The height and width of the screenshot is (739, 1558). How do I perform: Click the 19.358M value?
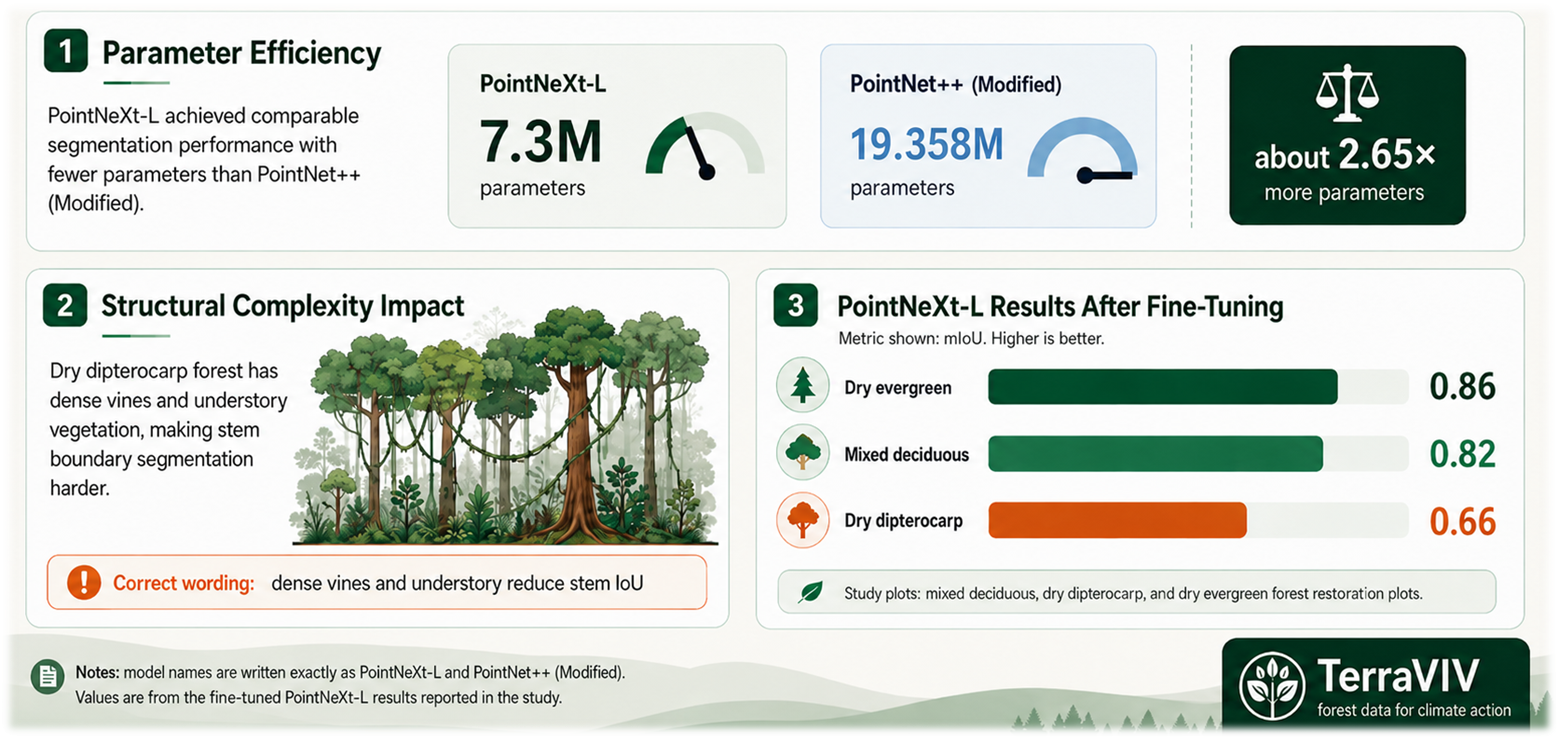926,146
